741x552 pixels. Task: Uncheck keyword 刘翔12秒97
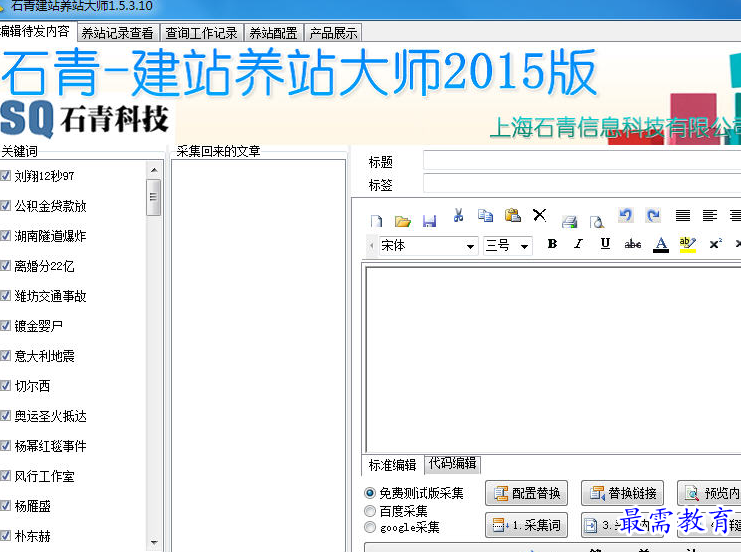tap(5, 176)
